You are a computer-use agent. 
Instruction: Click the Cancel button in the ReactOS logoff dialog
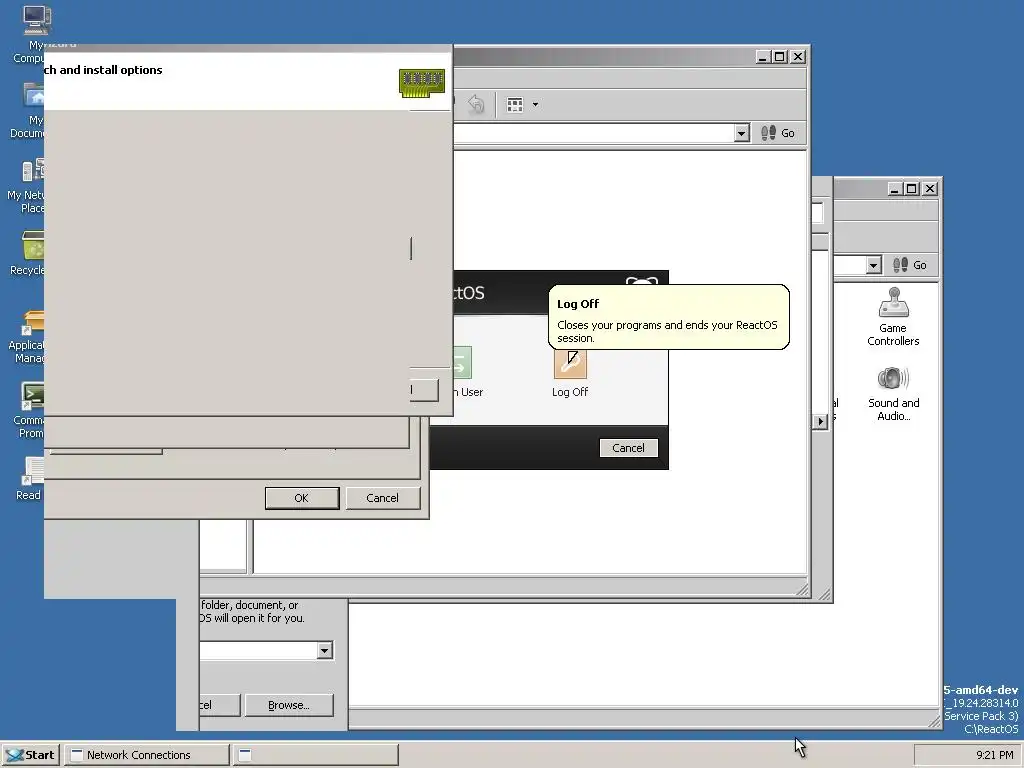(x=628, y=448)
